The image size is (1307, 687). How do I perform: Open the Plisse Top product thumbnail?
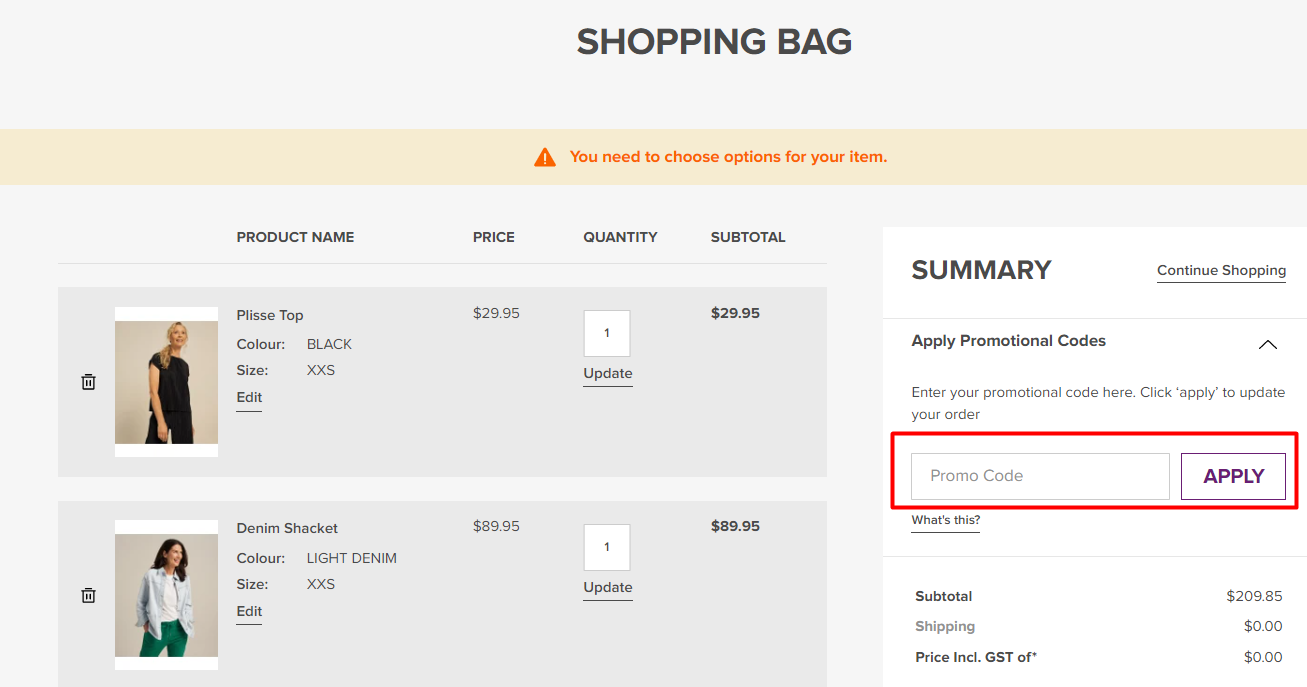point(166,381)
